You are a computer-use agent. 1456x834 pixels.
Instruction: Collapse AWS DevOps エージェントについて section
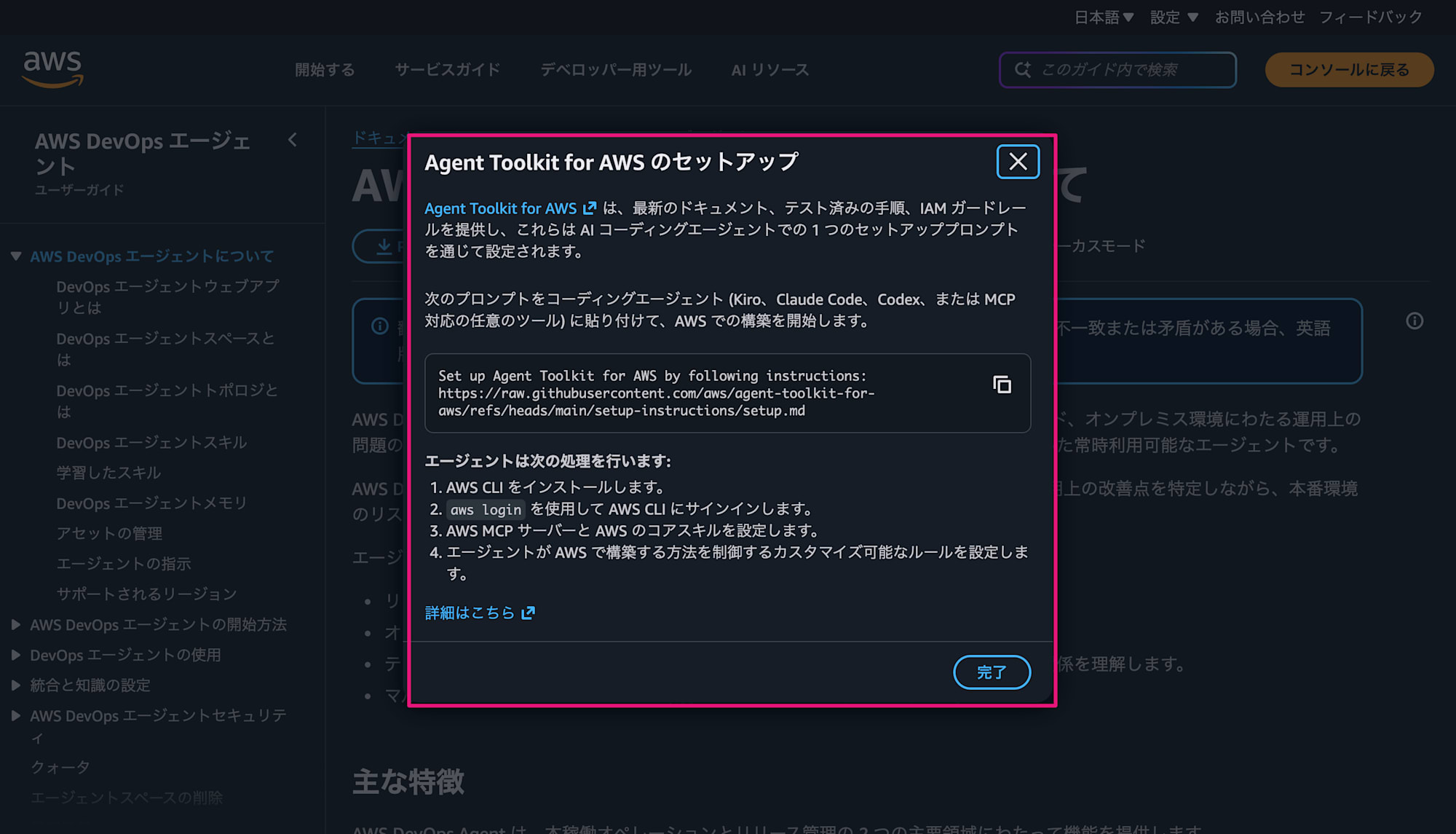point(16,256)
